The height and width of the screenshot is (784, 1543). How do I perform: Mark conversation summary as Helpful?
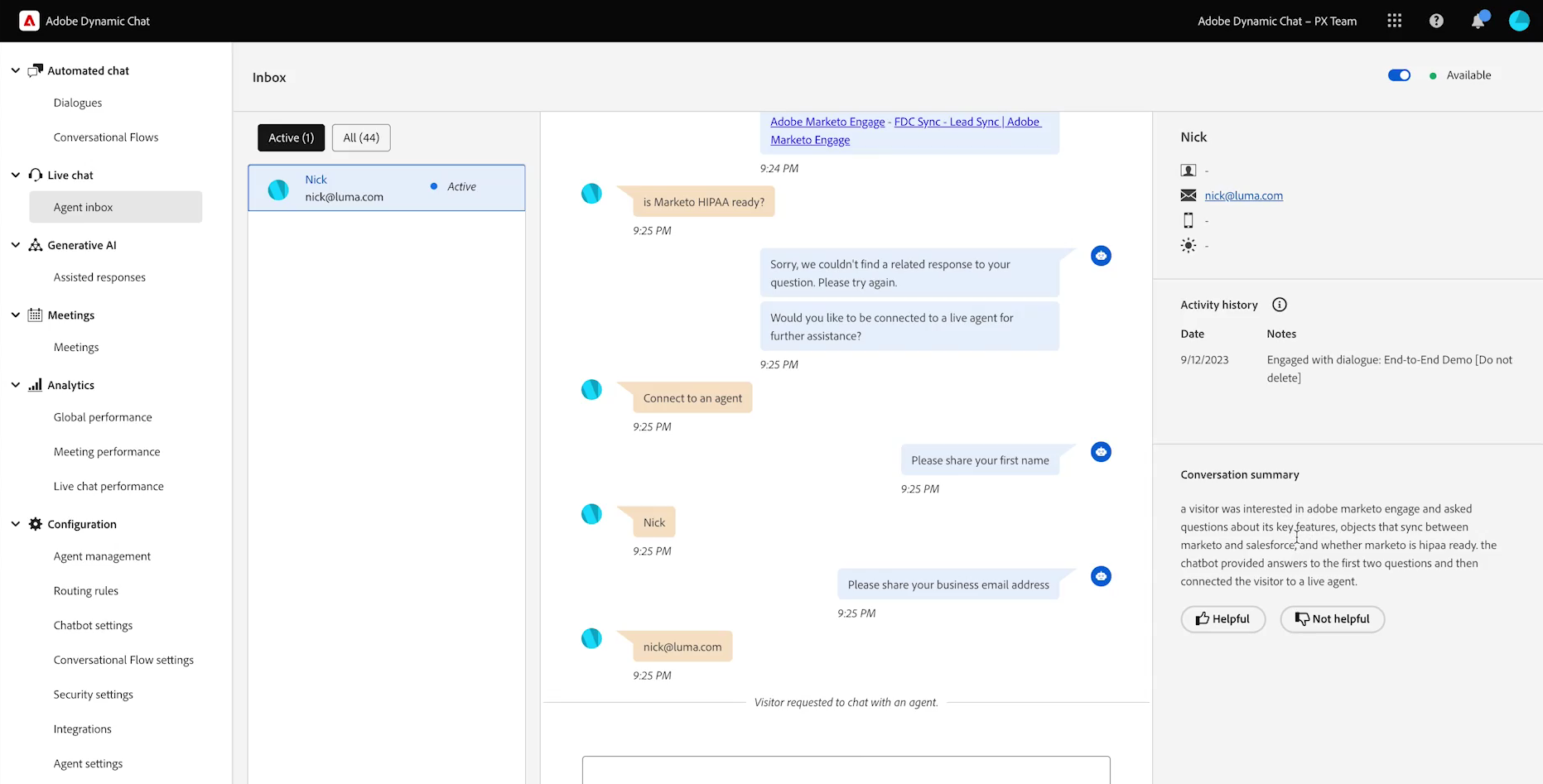pyautogui.click(x=1222, y=619)
